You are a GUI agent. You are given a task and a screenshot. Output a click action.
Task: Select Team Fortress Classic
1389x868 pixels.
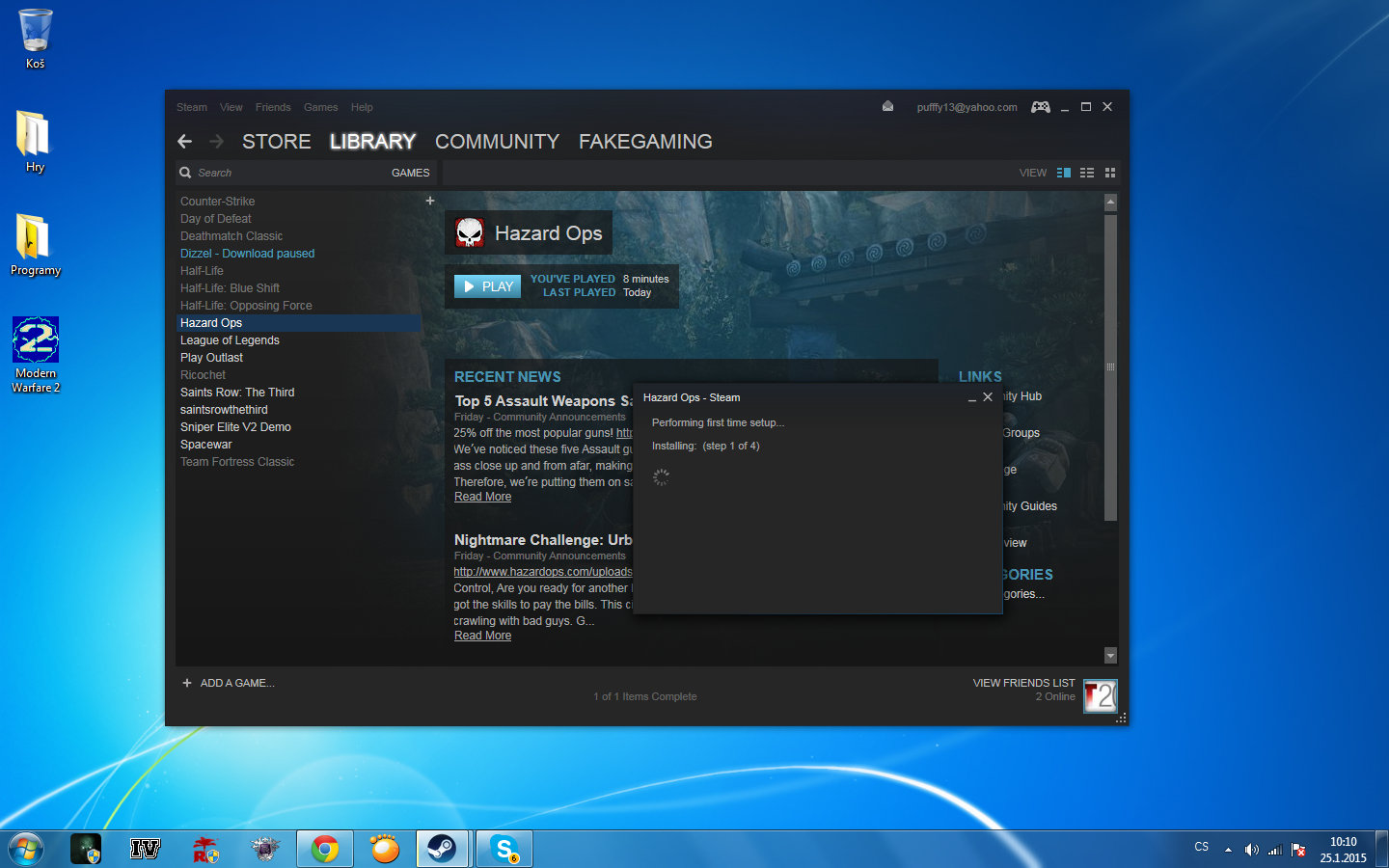click(237, 462)
